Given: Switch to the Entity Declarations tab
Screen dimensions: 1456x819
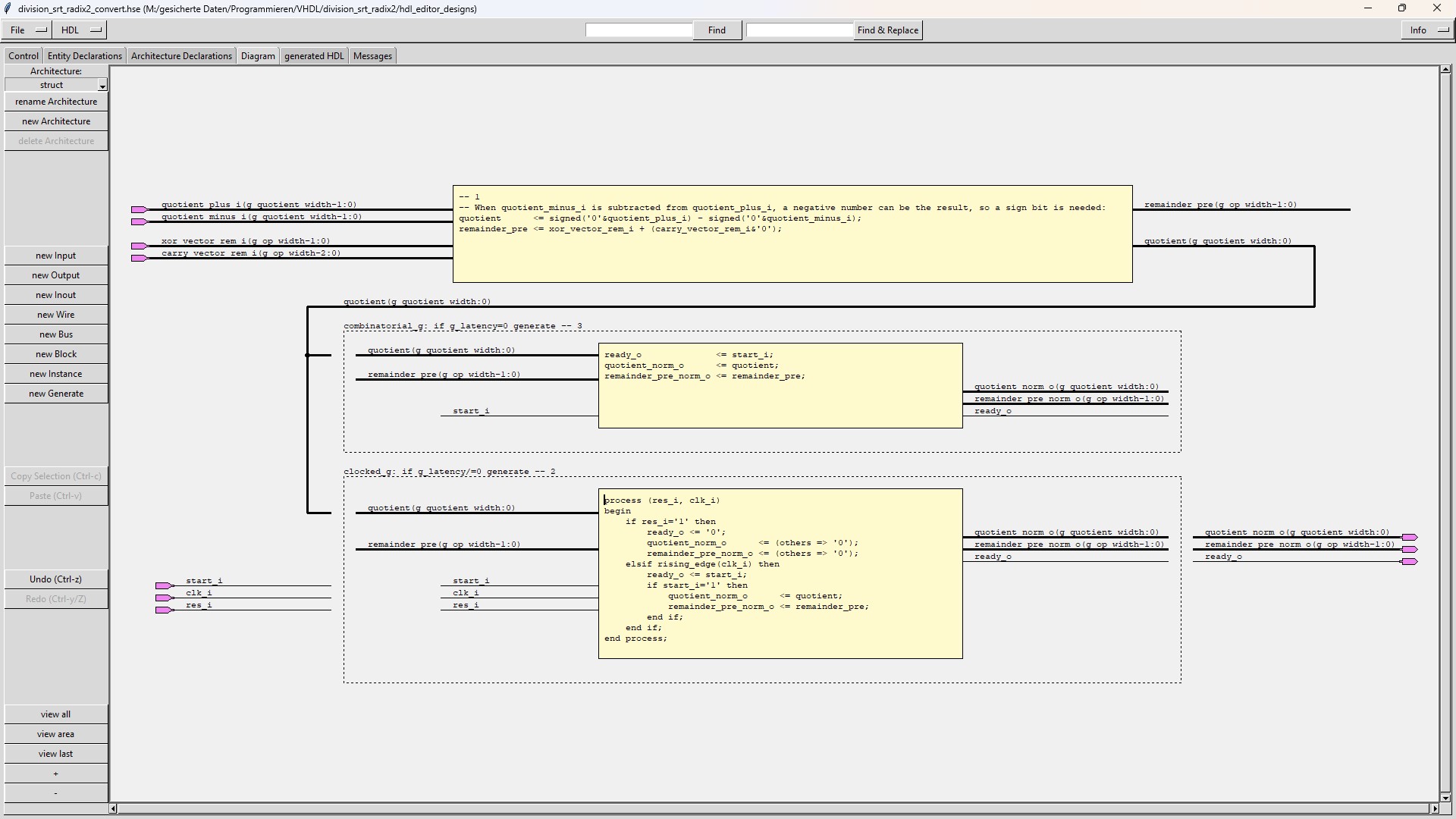Looking at the screenshot, I should [84, 56].
